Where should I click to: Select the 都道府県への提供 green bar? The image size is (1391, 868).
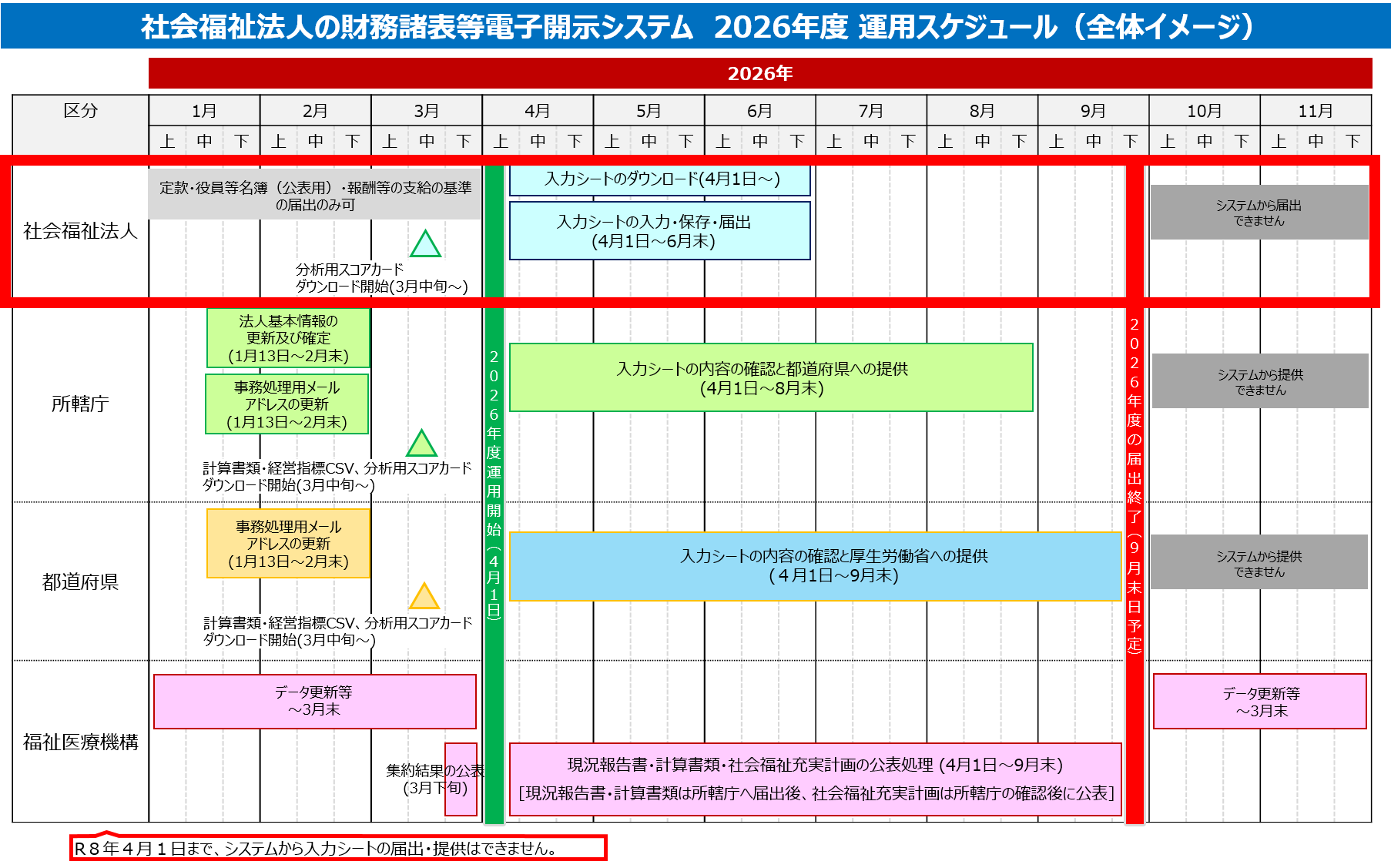pyautogui.click(x=770, y=377)
